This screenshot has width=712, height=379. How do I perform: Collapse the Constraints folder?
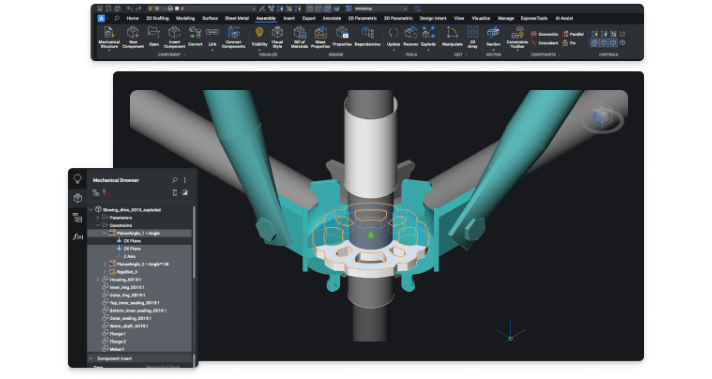(x=98, y=225)
